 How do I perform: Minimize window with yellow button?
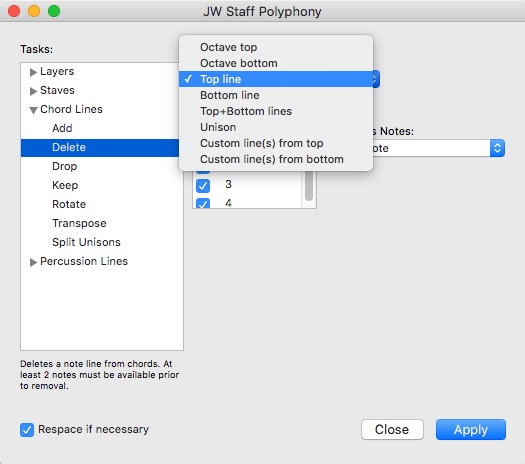click(x=34, y=11)
